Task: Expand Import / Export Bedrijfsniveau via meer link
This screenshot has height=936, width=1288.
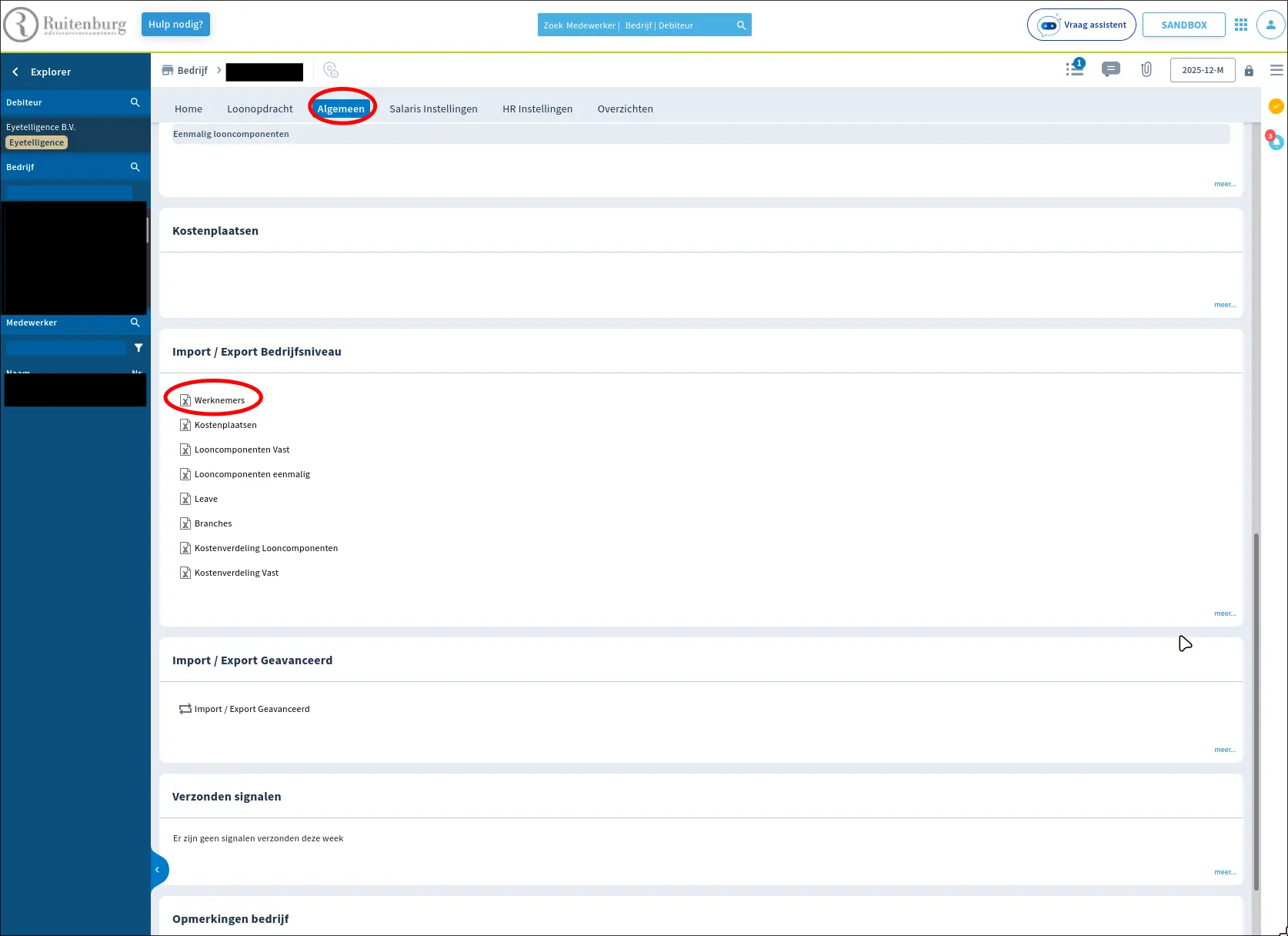Action: click(x=1224, y=613)
